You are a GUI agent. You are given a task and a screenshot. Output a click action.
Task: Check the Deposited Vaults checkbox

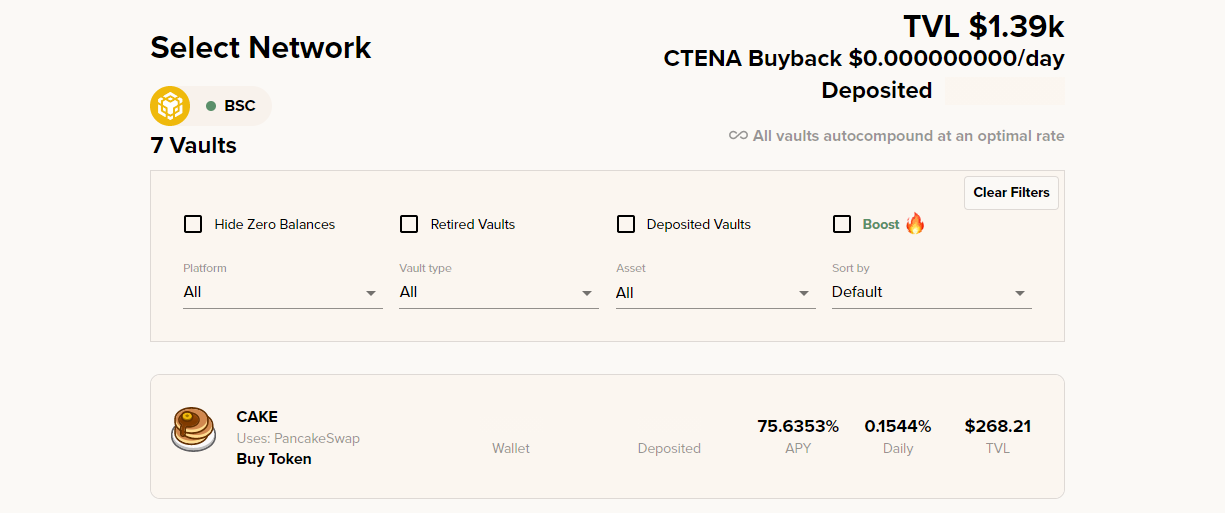(626, 224)
